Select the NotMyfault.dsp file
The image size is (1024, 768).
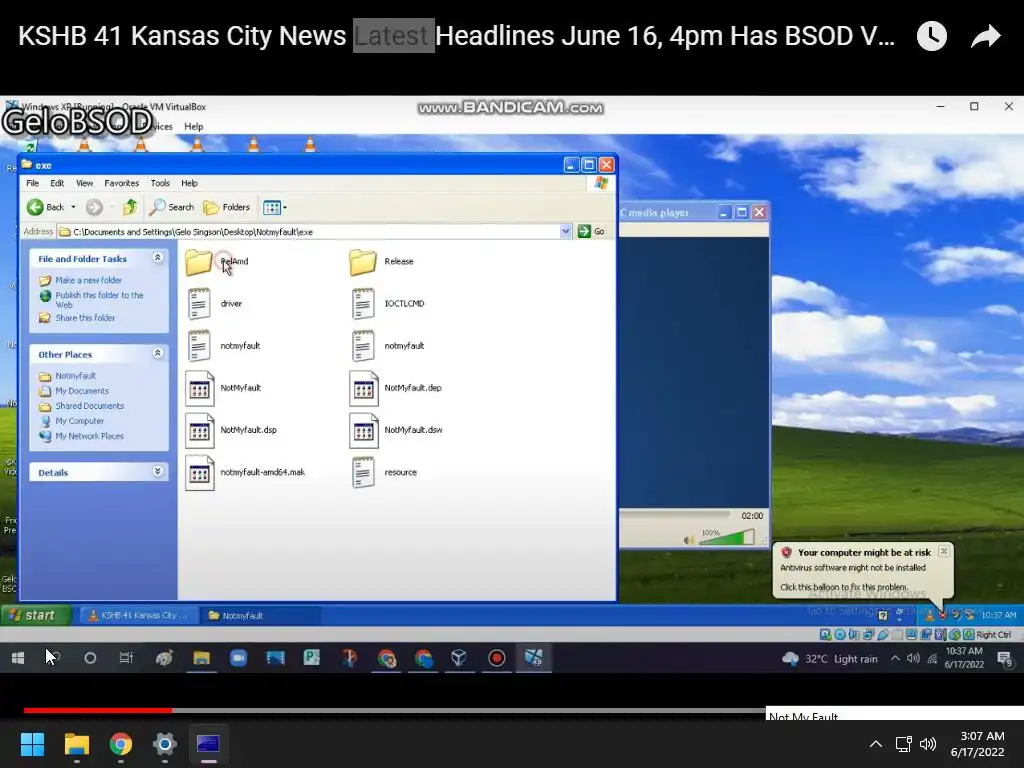click(x=231, y=430)
